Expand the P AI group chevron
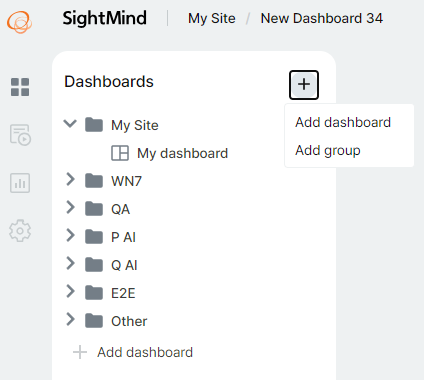The height and width of the screenshot is (380, 424). [70, 235]
